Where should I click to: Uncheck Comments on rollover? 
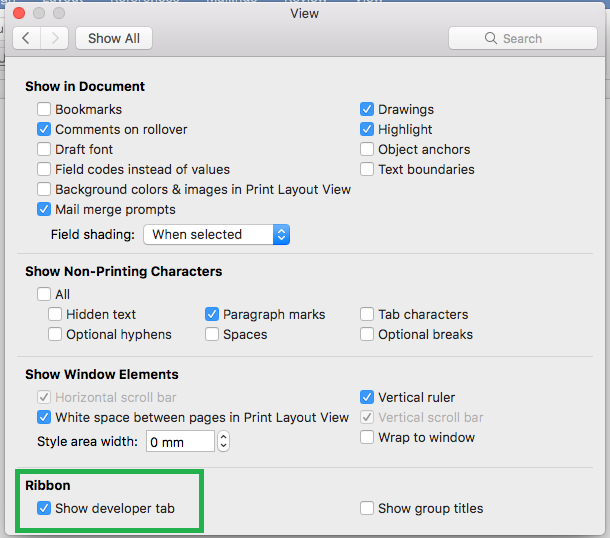tap(44, 129)
